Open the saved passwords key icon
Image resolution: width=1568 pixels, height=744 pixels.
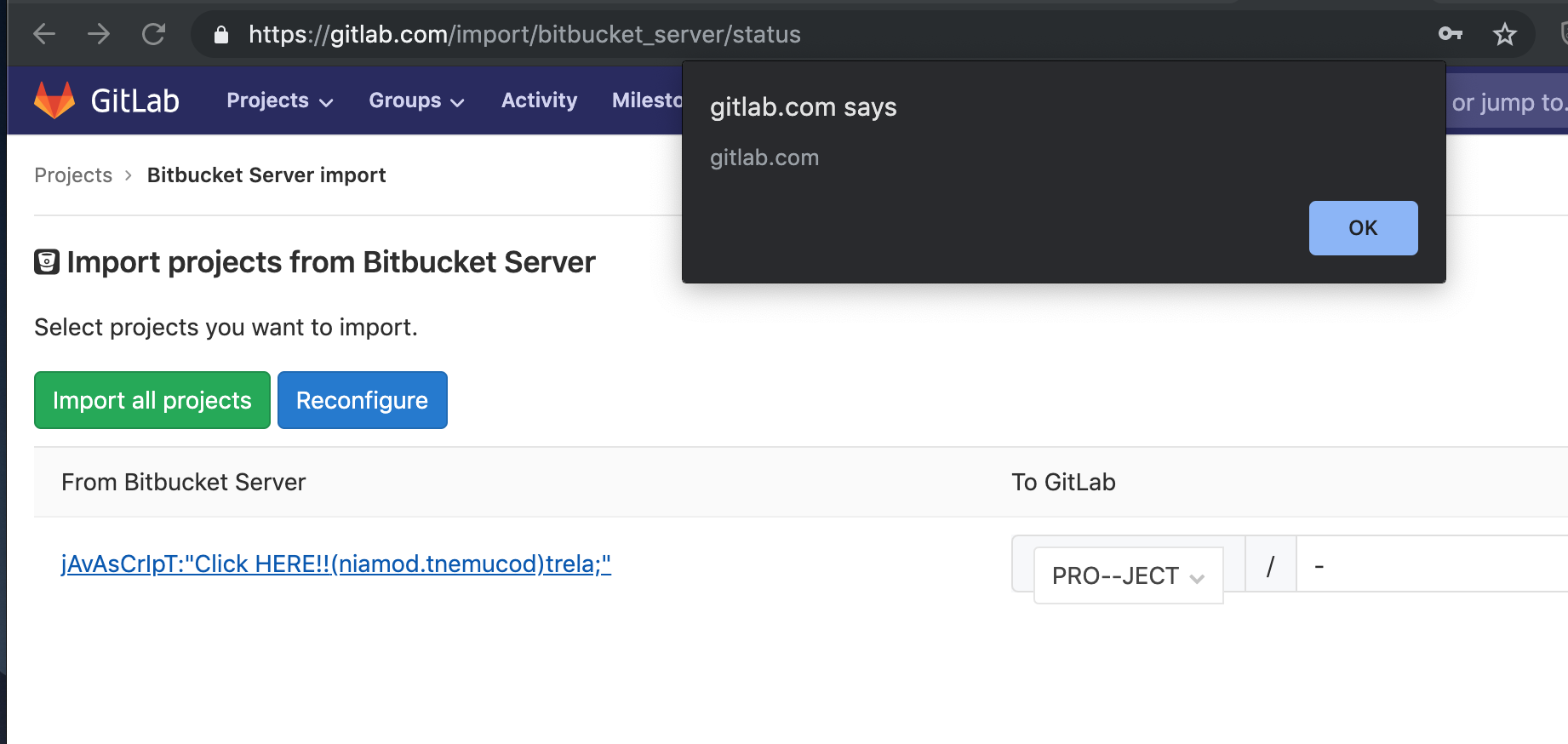tap(1450, 34)
